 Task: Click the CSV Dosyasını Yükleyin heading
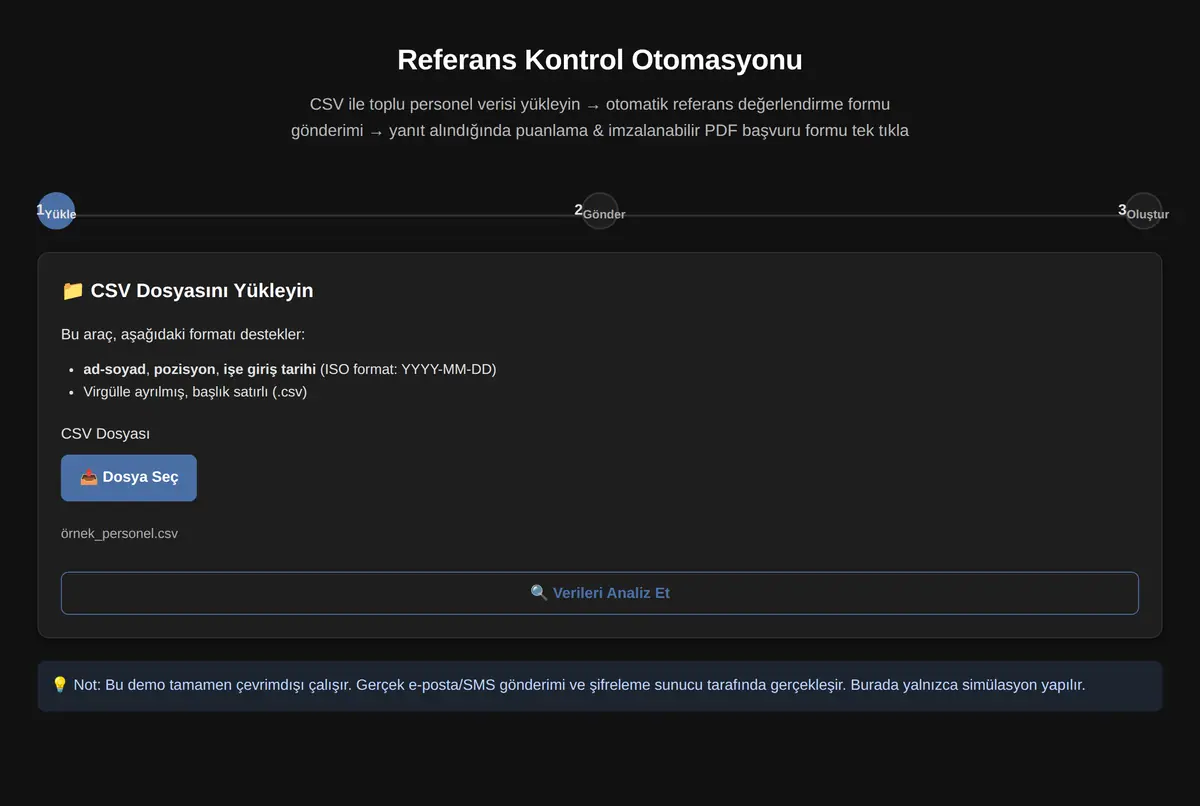pos(187,291)
